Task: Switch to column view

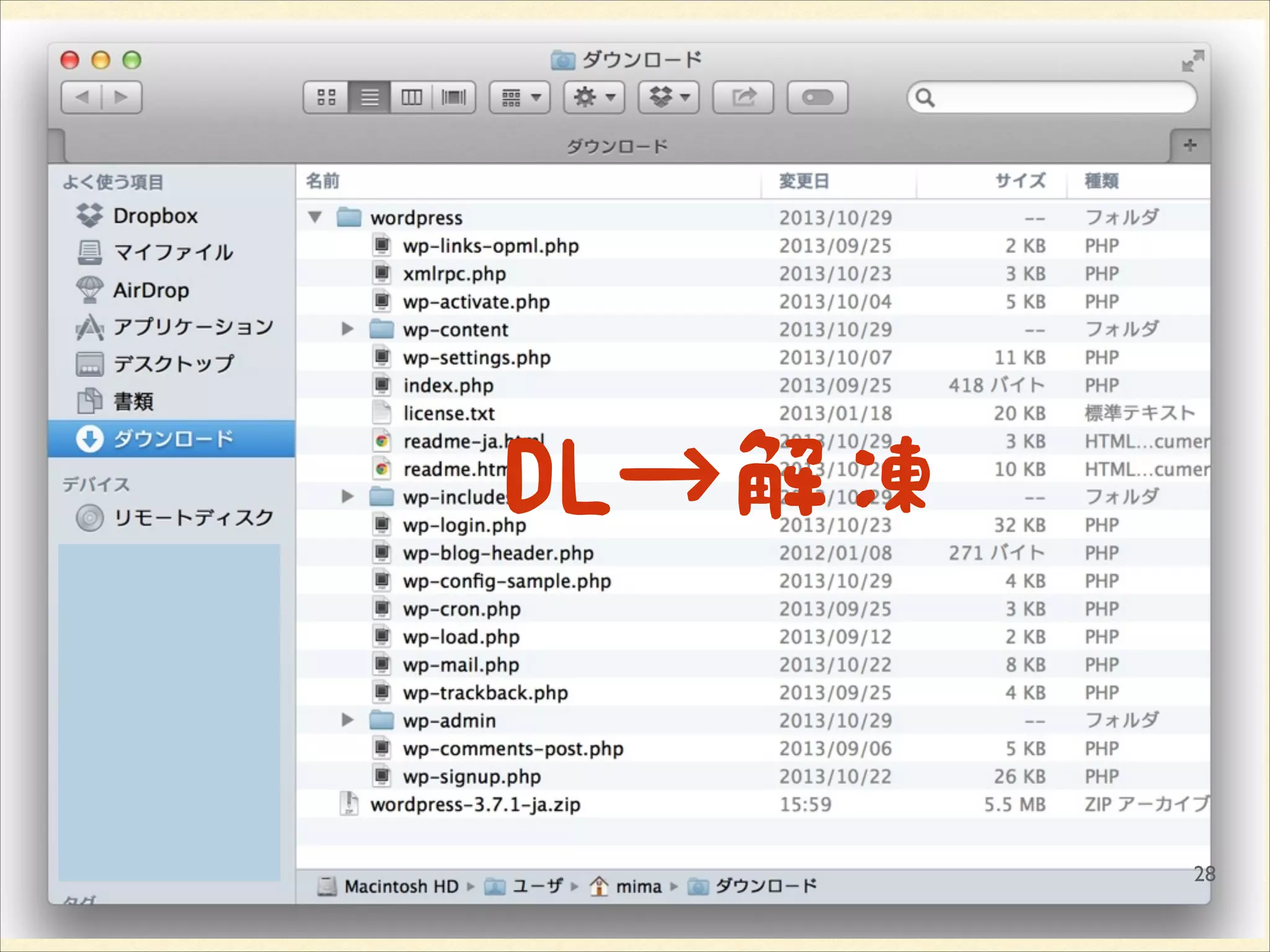Action: point(412,97)
